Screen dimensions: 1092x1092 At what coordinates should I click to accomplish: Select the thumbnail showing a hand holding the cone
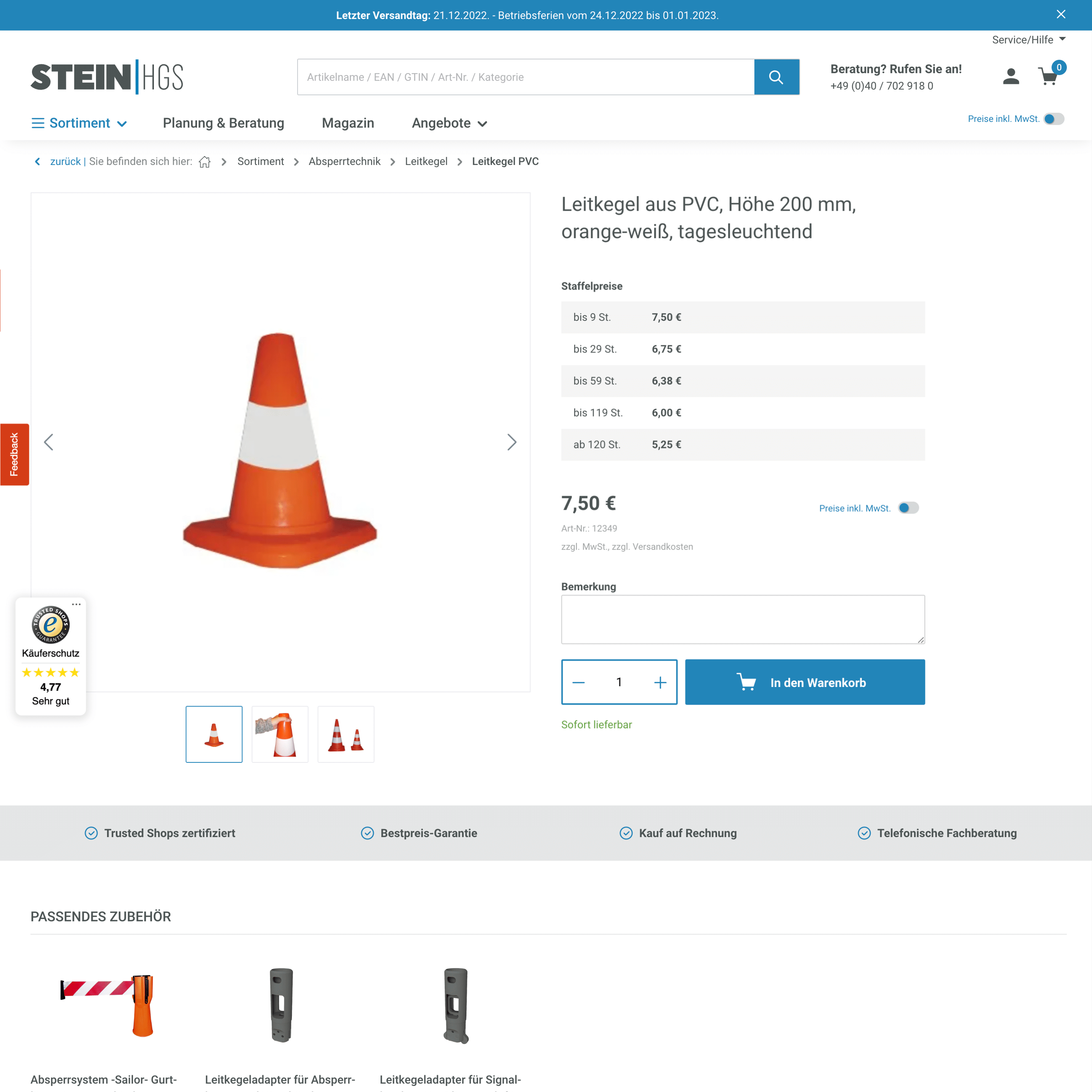click(x=280, y=734)
